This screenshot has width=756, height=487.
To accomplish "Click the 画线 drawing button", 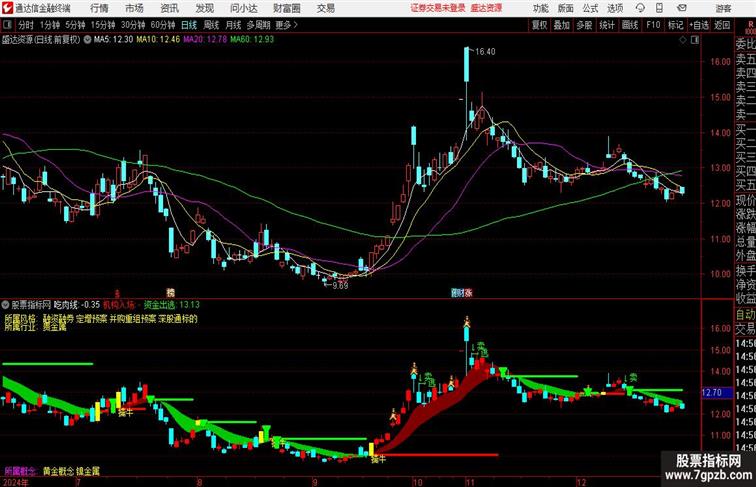I will [x=630, y=25].
